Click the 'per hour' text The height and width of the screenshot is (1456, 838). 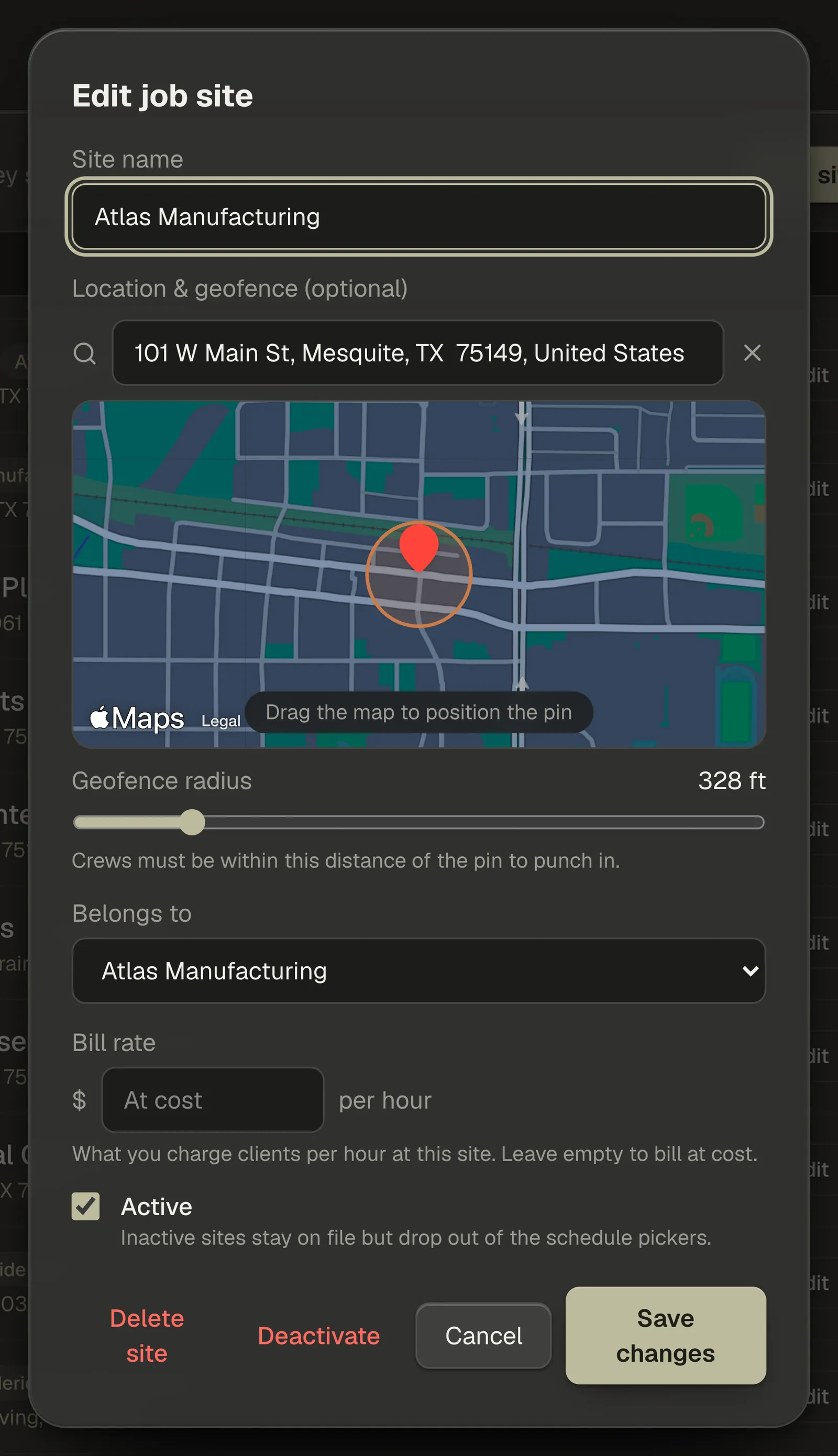coord(385,1100)
